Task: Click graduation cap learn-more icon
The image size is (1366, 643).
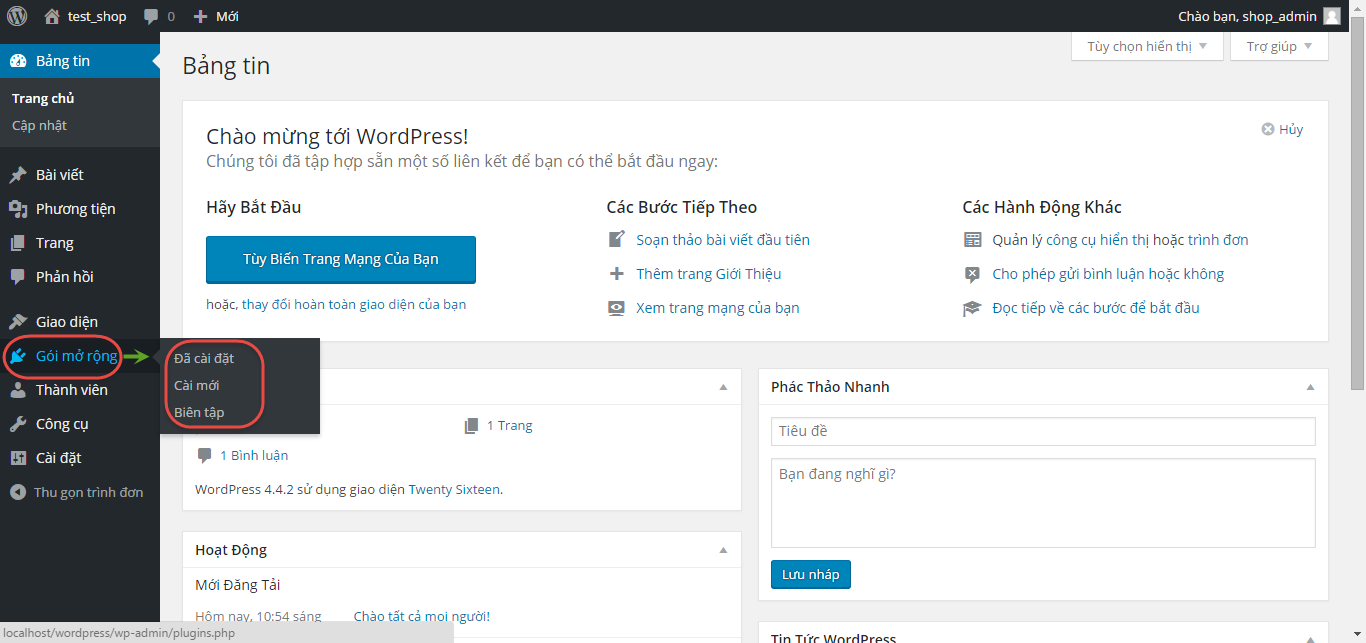Action: (x=973, y=308)
